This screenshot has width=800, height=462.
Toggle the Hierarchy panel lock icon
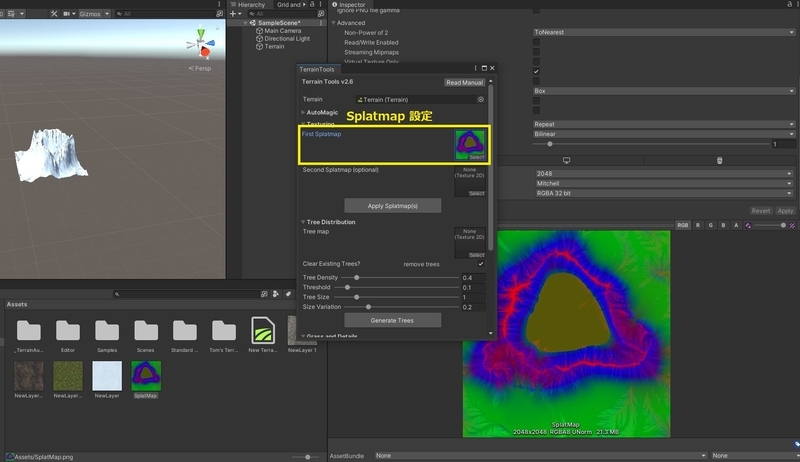[x=312, y=4]
